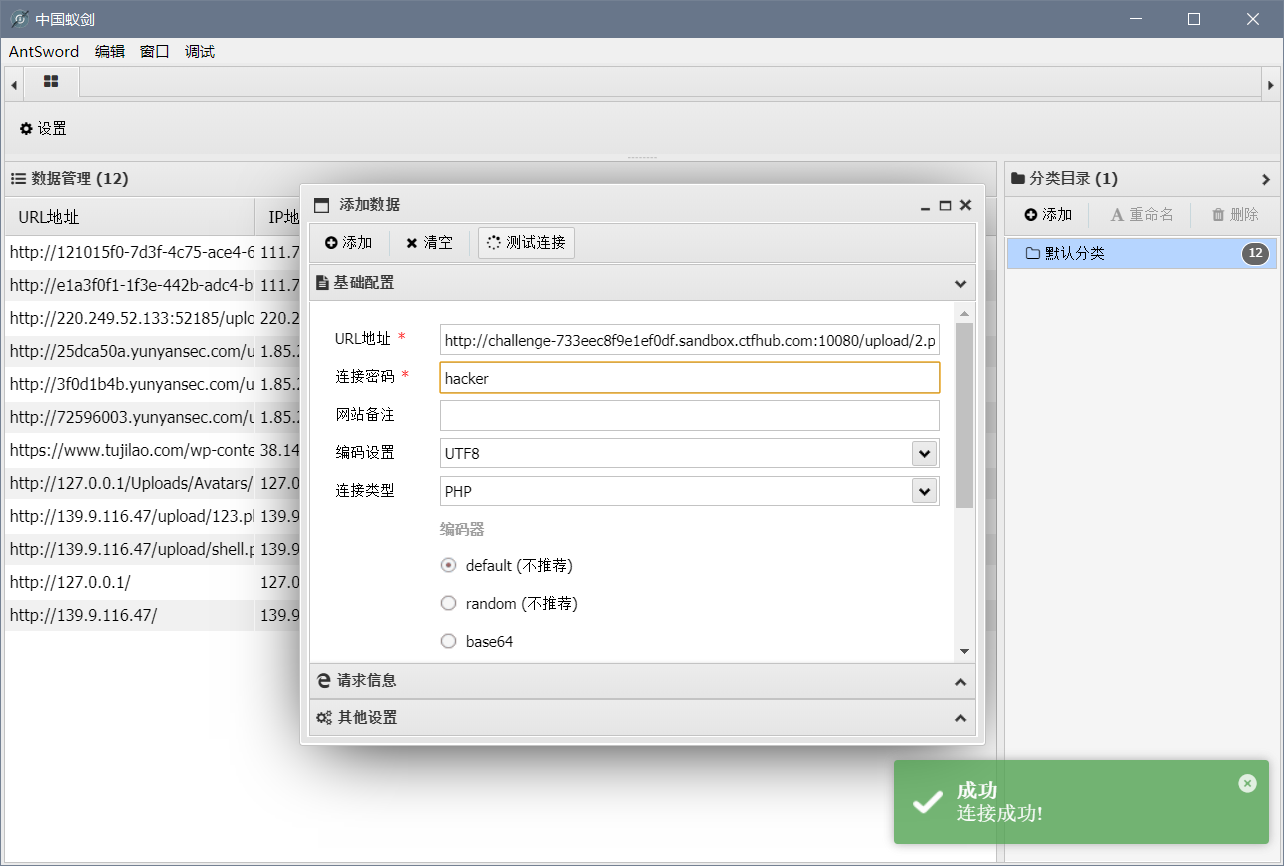The image size is (1284, 866).
Task: Select the base64 encoder
Action: [x=448, y=640]
